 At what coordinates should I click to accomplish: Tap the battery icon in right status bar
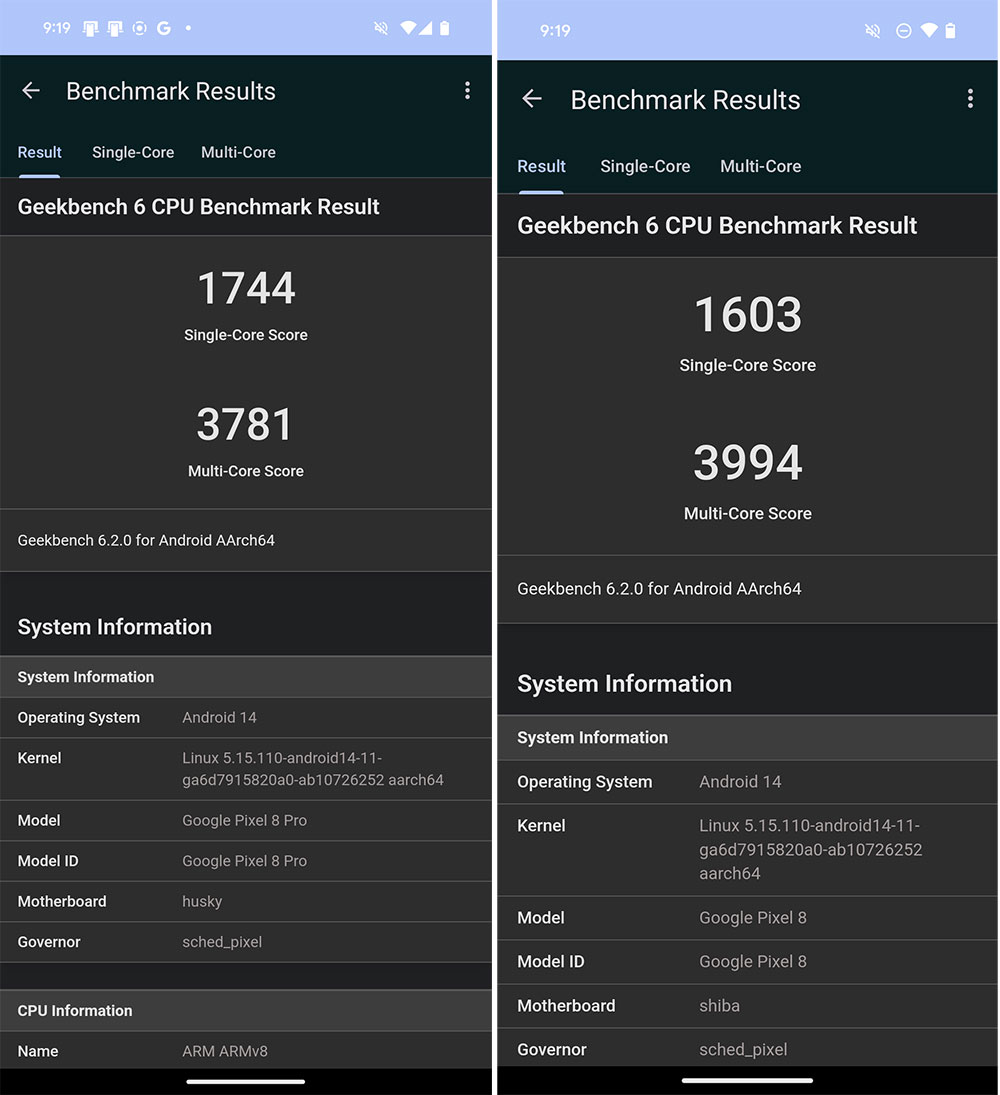[951, 31]
